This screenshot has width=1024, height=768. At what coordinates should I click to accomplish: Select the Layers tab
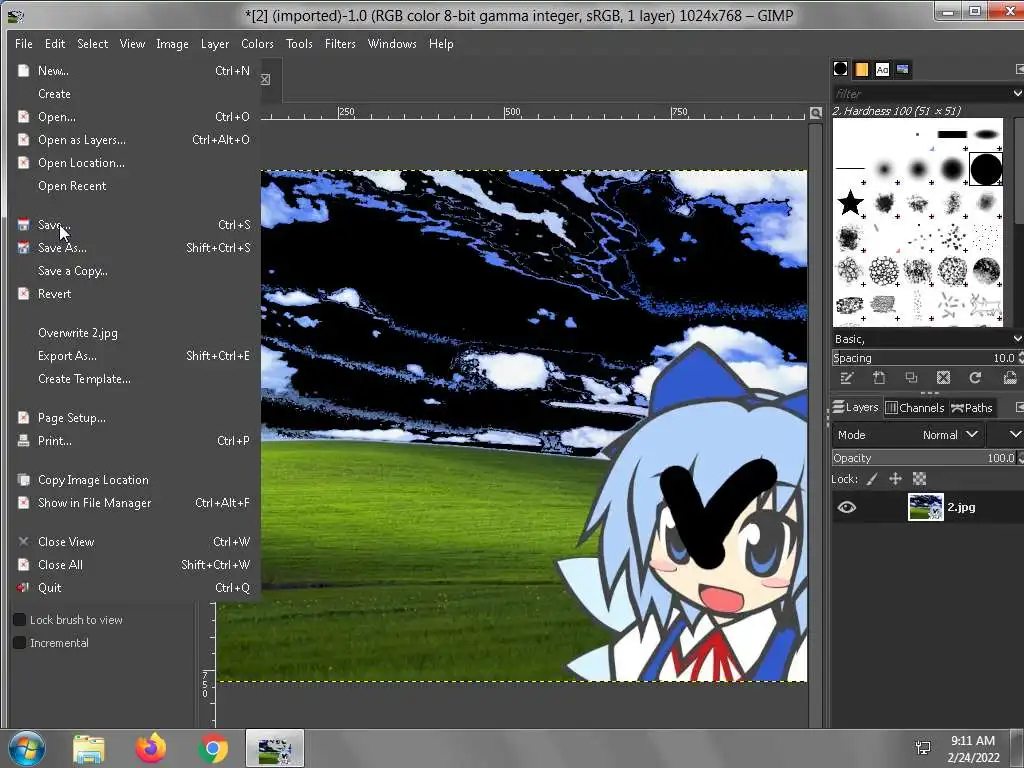click(x=856, y=408)
